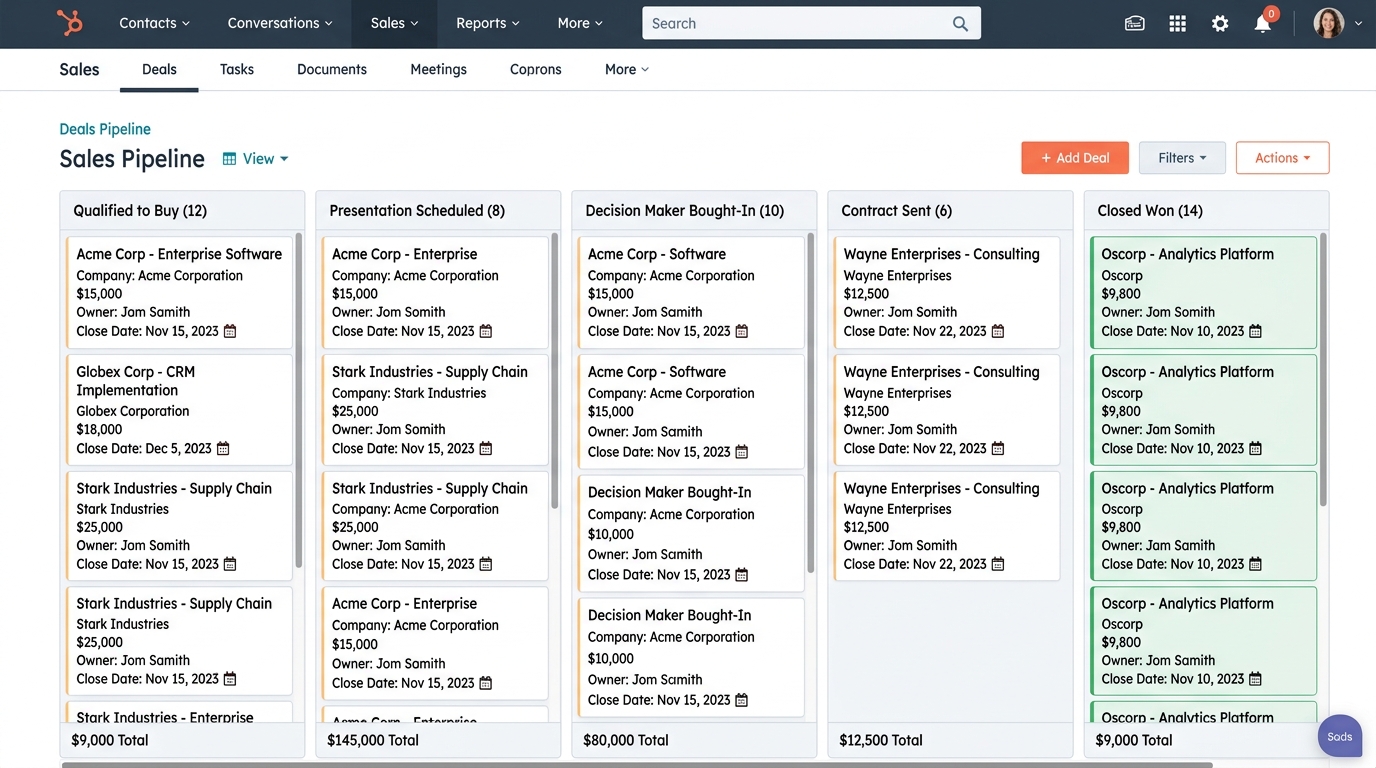Switch to the Meetings tab

tap(438, 69)
